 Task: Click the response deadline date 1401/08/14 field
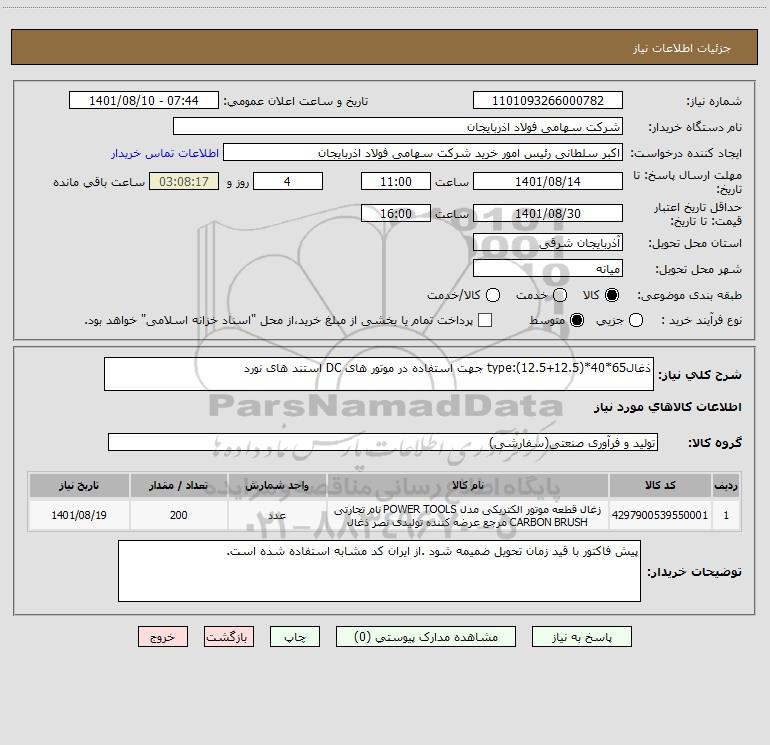[548, 182]
